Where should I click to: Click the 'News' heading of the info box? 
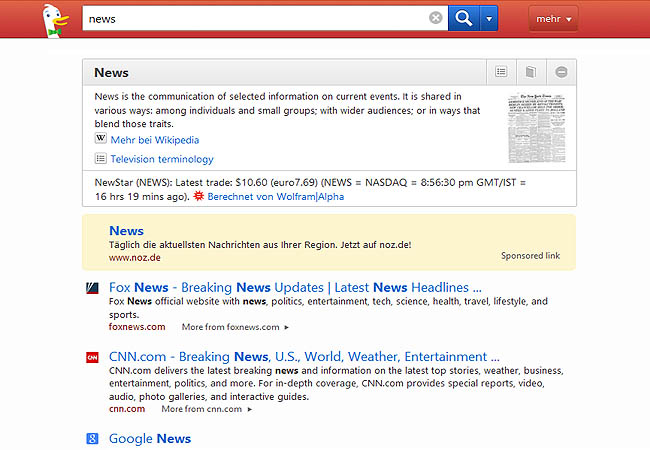(111, 73)
